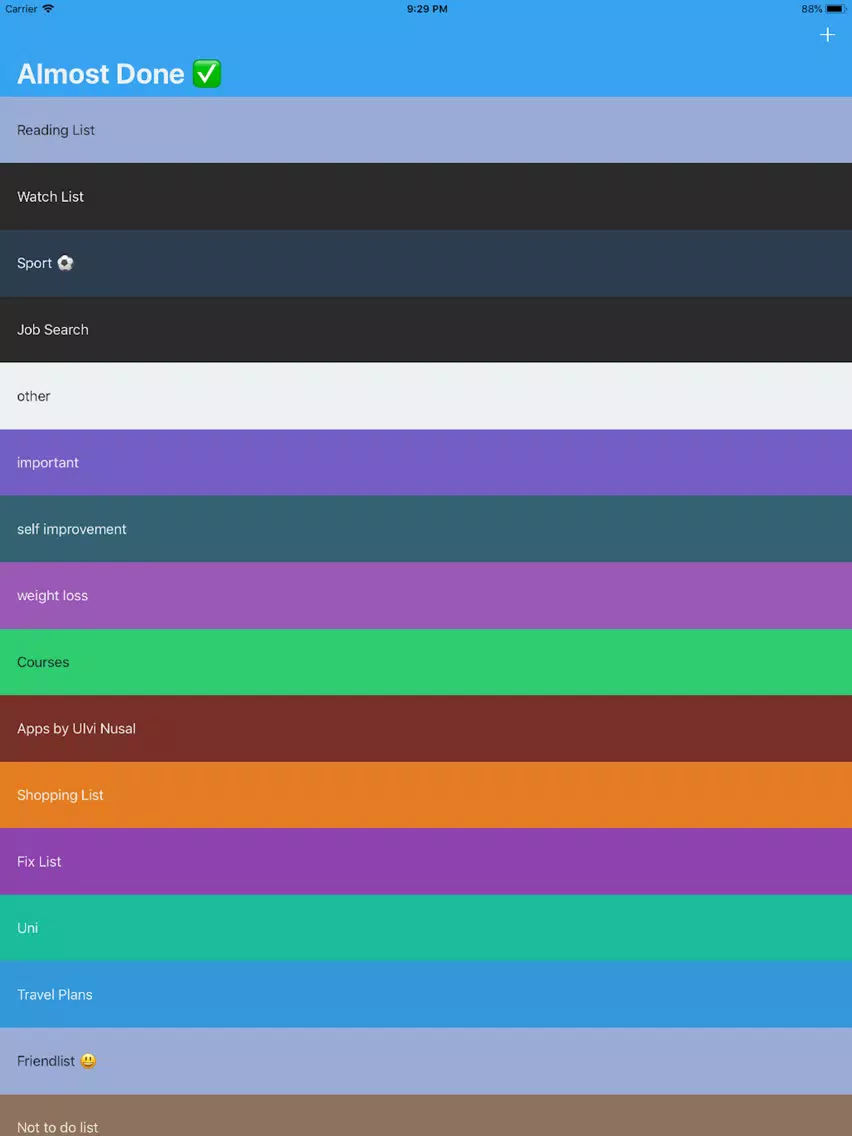
Task: Open 'Apps by Ulvi Nusal' row
Action: tap(426, 729)
